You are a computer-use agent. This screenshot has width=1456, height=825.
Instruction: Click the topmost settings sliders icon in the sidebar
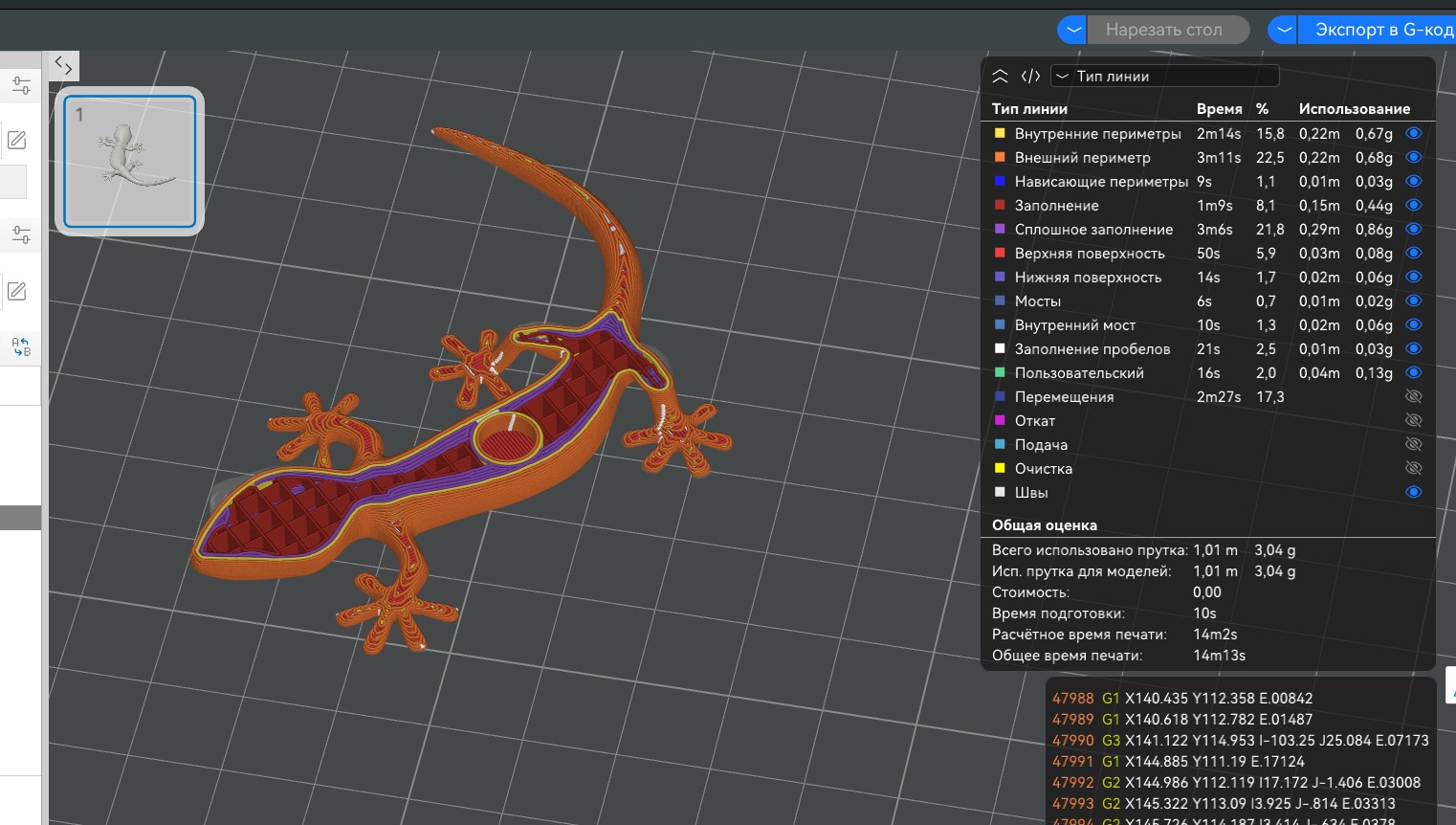tap(21, 86)
